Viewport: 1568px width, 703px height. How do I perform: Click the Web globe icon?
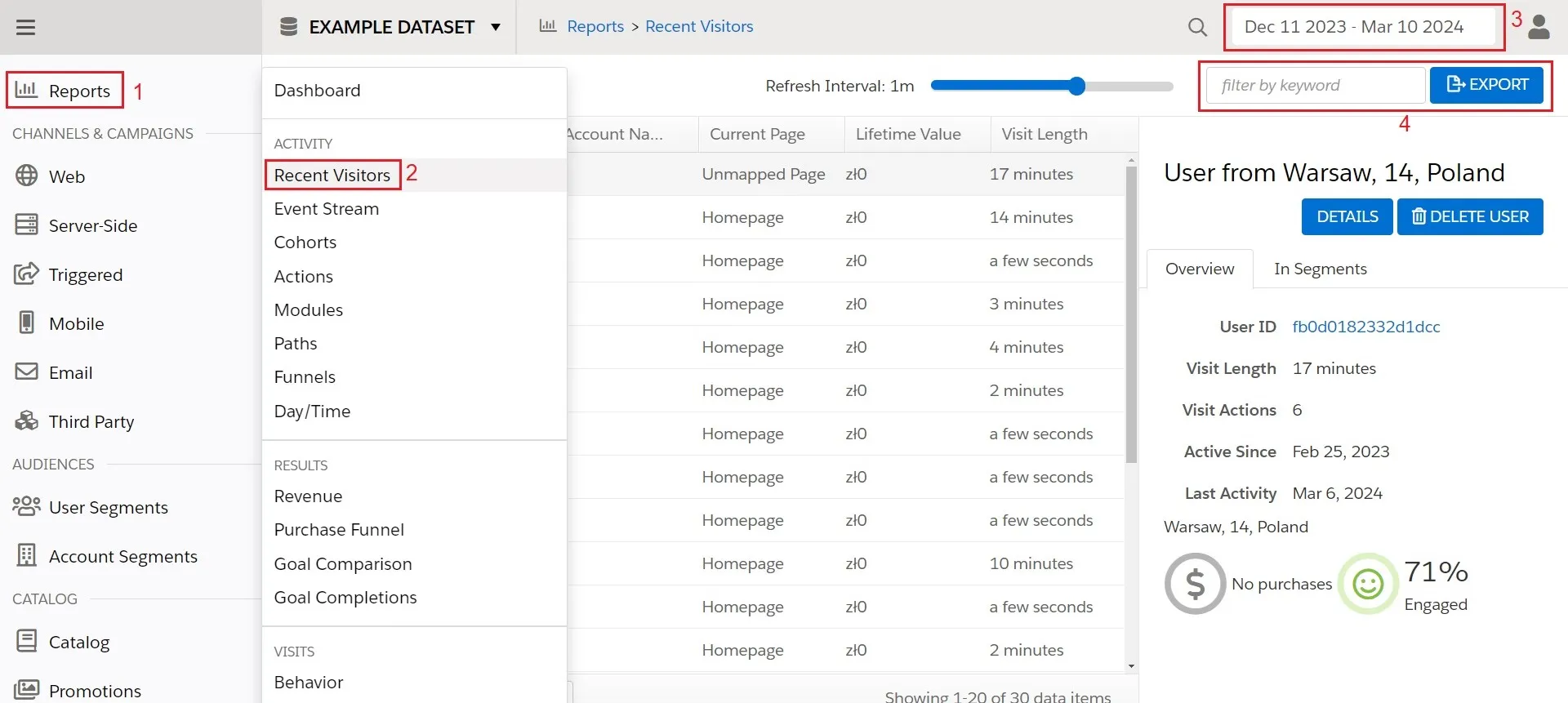coord(27,176)
